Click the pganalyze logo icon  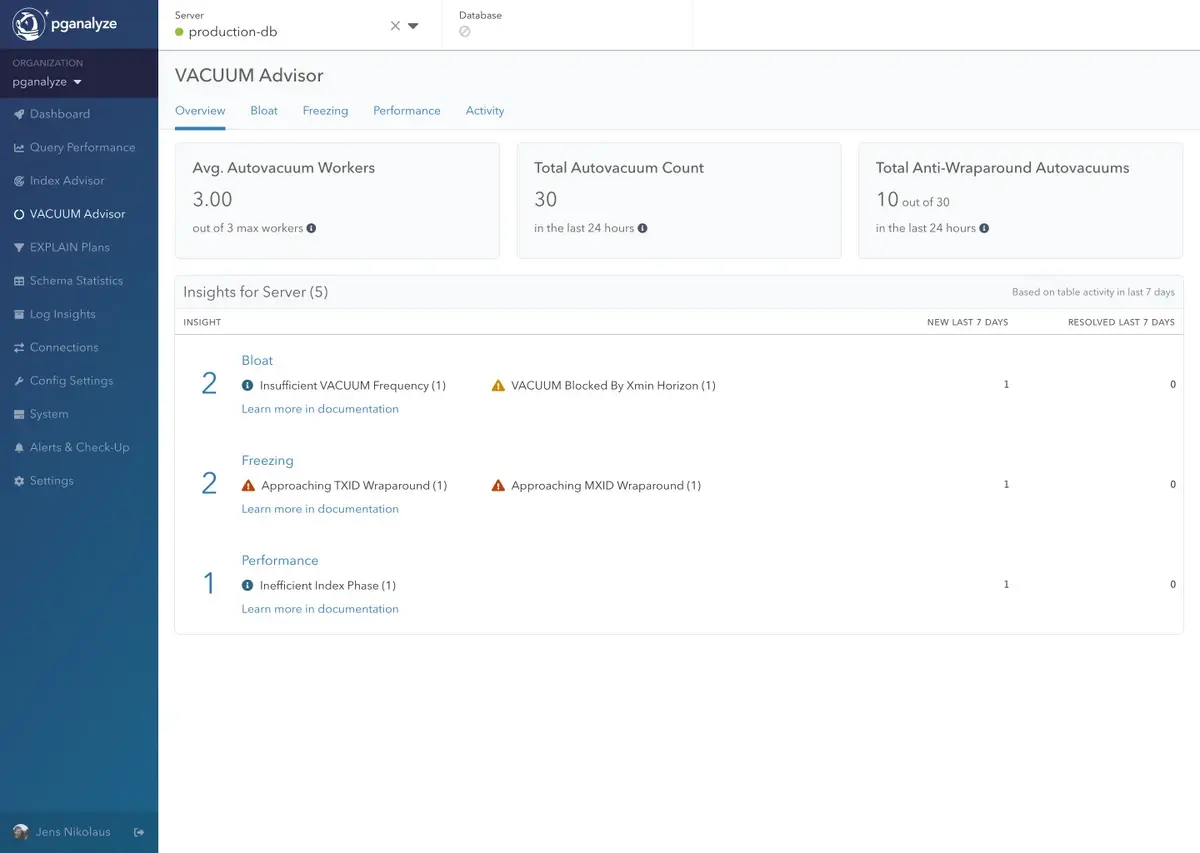coord(28,24)
